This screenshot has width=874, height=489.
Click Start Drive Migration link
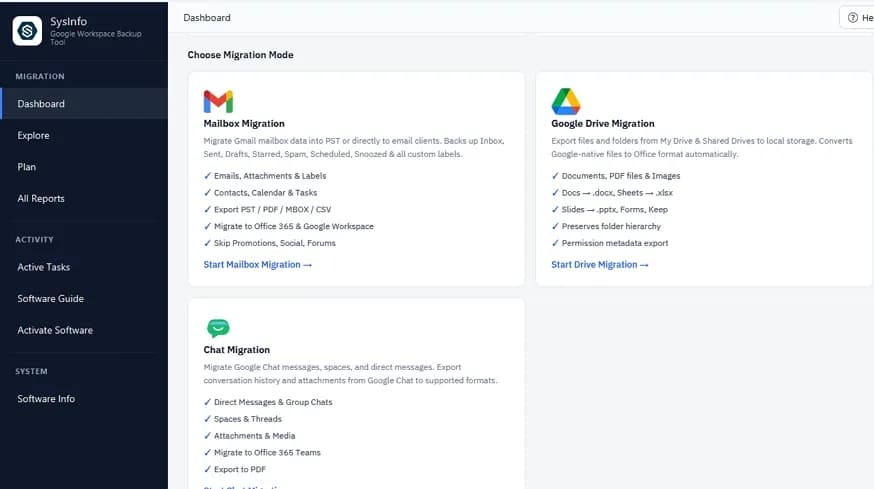(x=600, y=264)
